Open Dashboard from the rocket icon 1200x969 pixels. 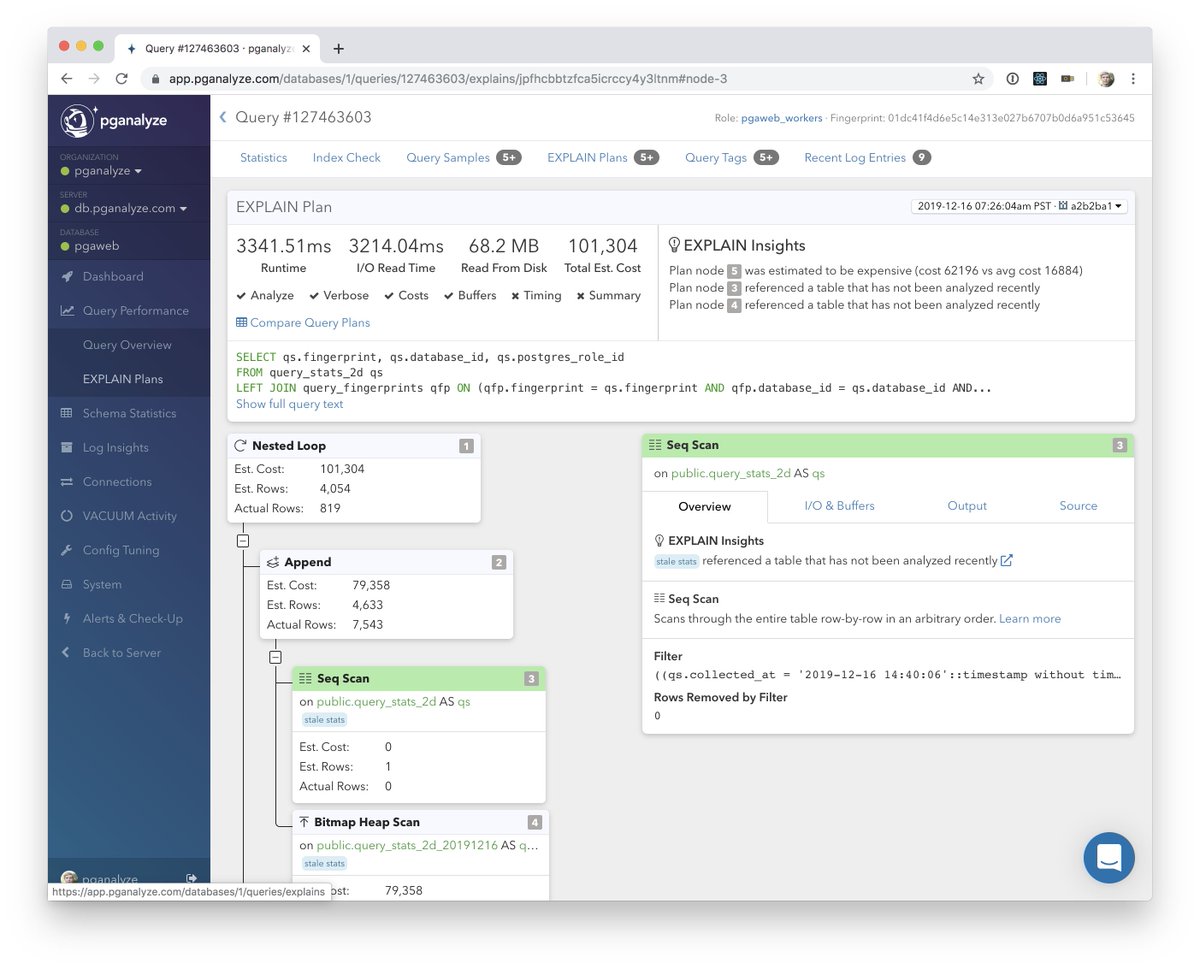[67, 277]
